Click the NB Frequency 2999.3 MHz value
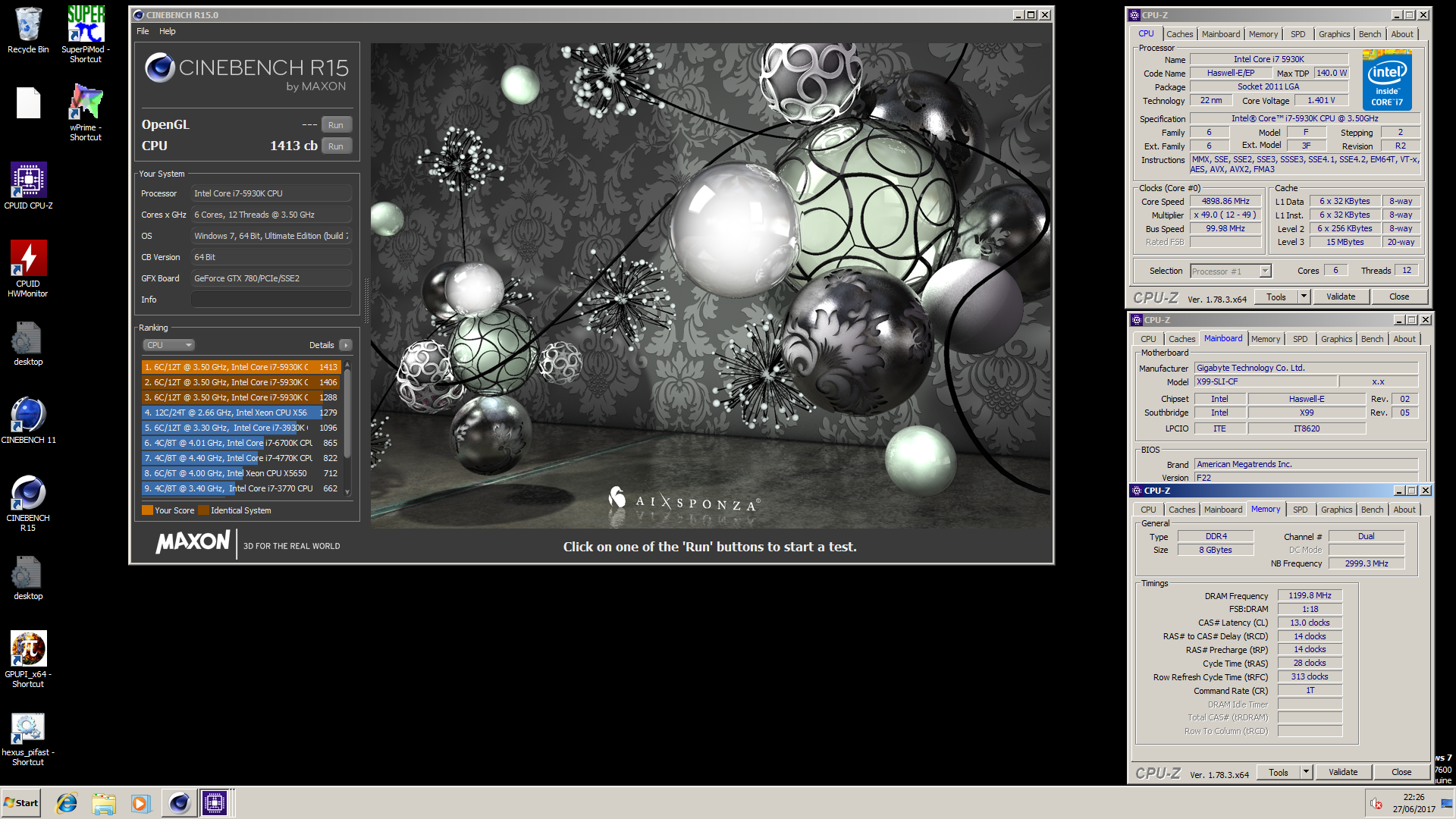Viewport: 1456px width, 819px height. (x=1366, y=563)
